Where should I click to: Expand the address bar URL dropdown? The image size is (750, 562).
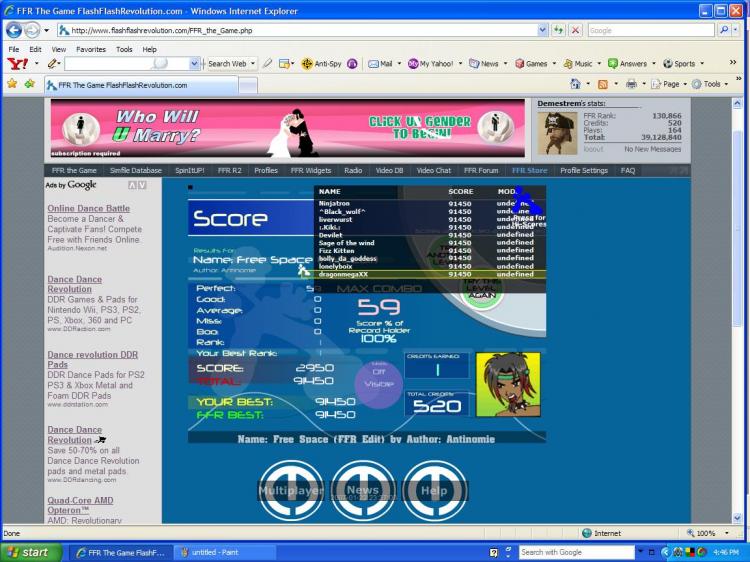coord(543,30)
